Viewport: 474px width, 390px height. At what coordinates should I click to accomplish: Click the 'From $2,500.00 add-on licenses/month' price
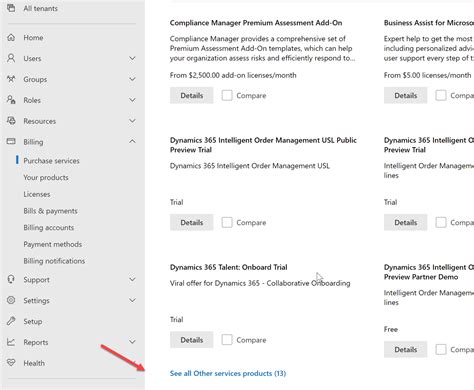pos(233,75)
